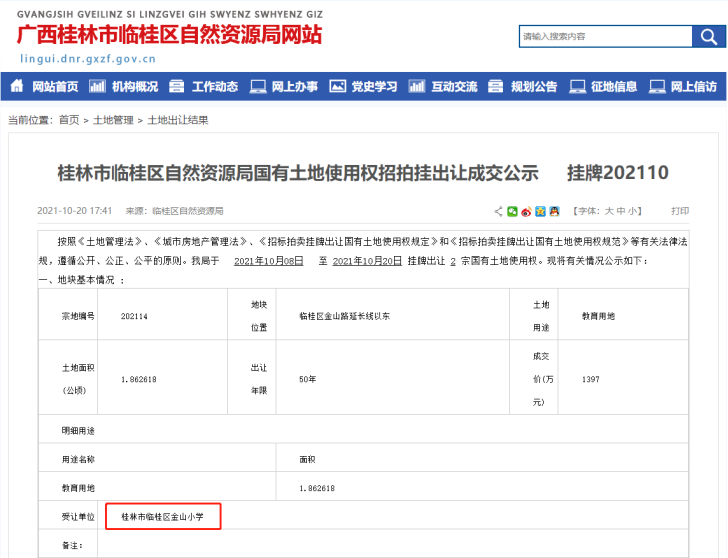The width and height of the screenshot is (728, 558).
Task: Click the picture icon before 党史学习
Action: 337,87
